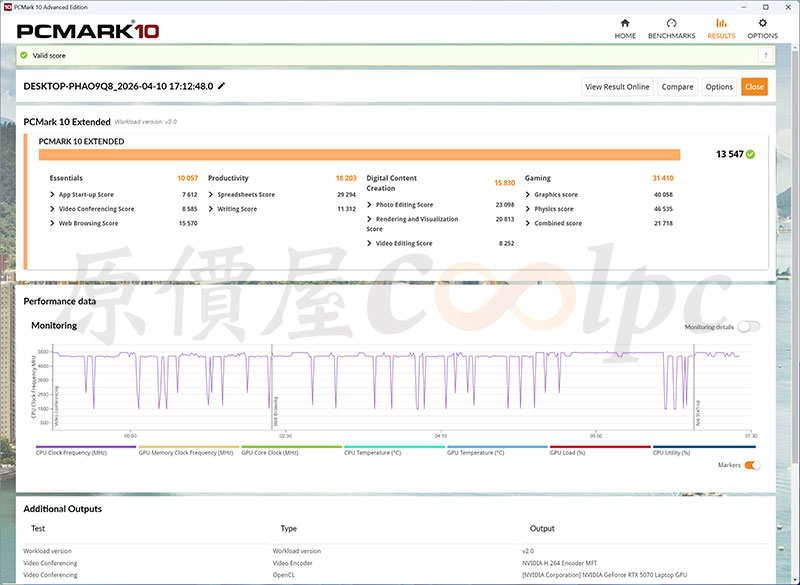Click the PCMark 10 logo
Screen dimensions: 800x585
[88, 30]
